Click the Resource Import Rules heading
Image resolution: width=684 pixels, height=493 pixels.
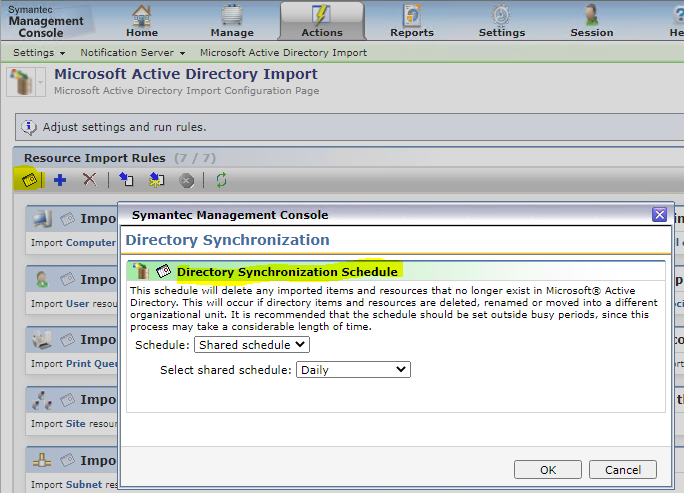click(95, 158)
